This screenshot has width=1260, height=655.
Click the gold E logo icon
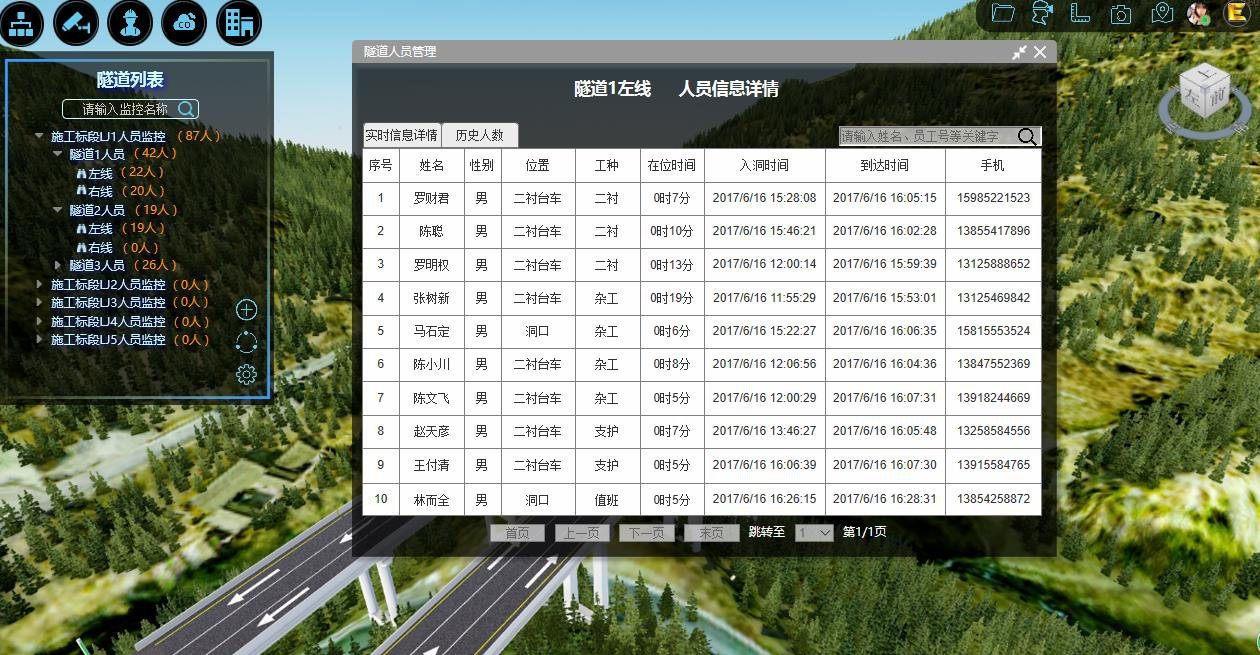[1236, 12]
